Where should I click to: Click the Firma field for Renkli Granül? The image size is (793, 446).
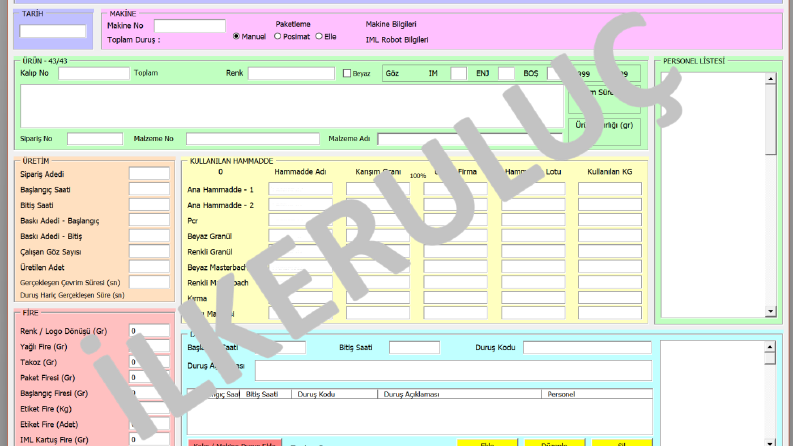[x=456, y=251]
